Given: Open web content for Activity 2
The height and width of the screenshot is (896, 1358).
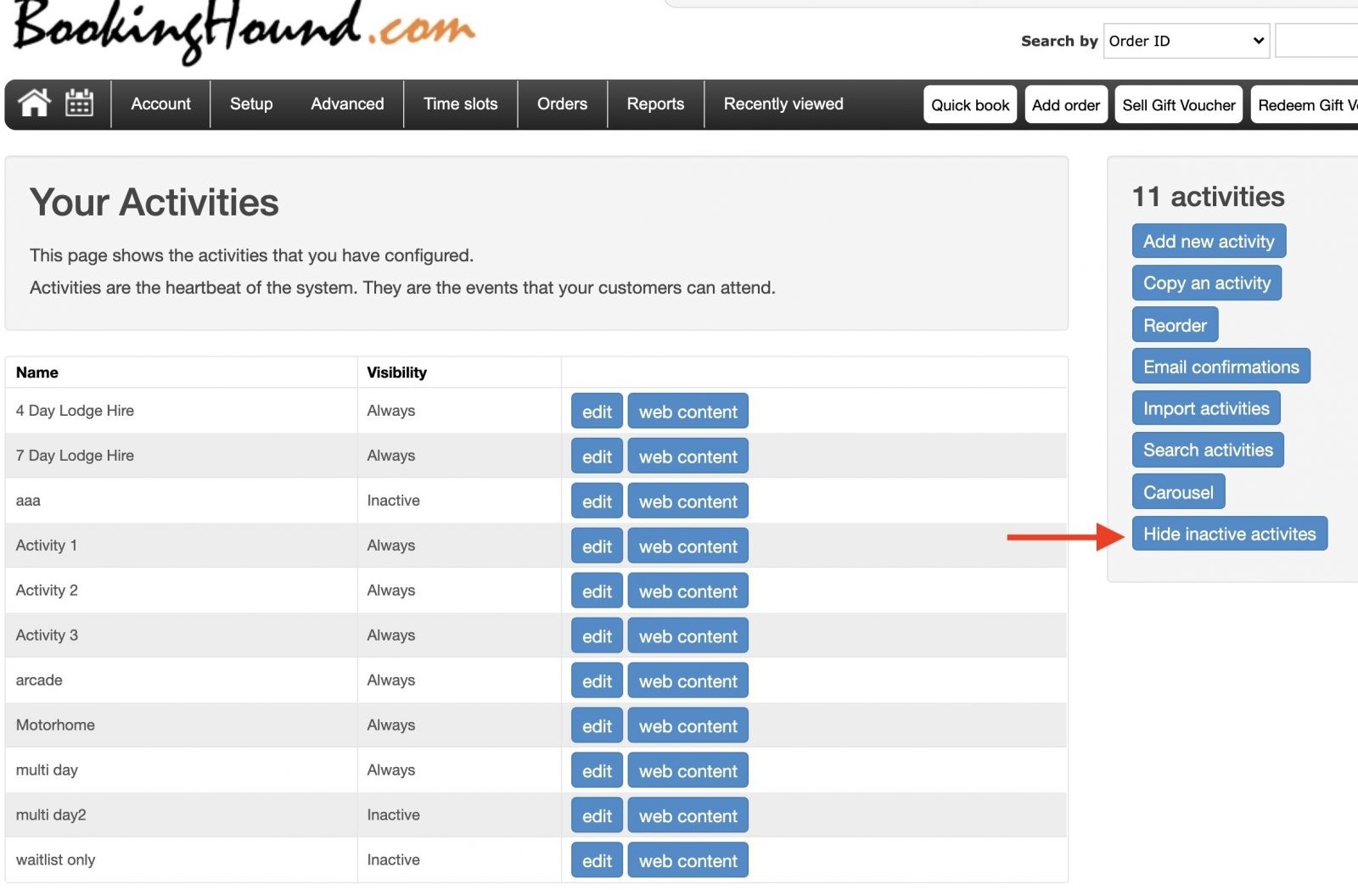Looking at the screenshot, I should (688, 591).
